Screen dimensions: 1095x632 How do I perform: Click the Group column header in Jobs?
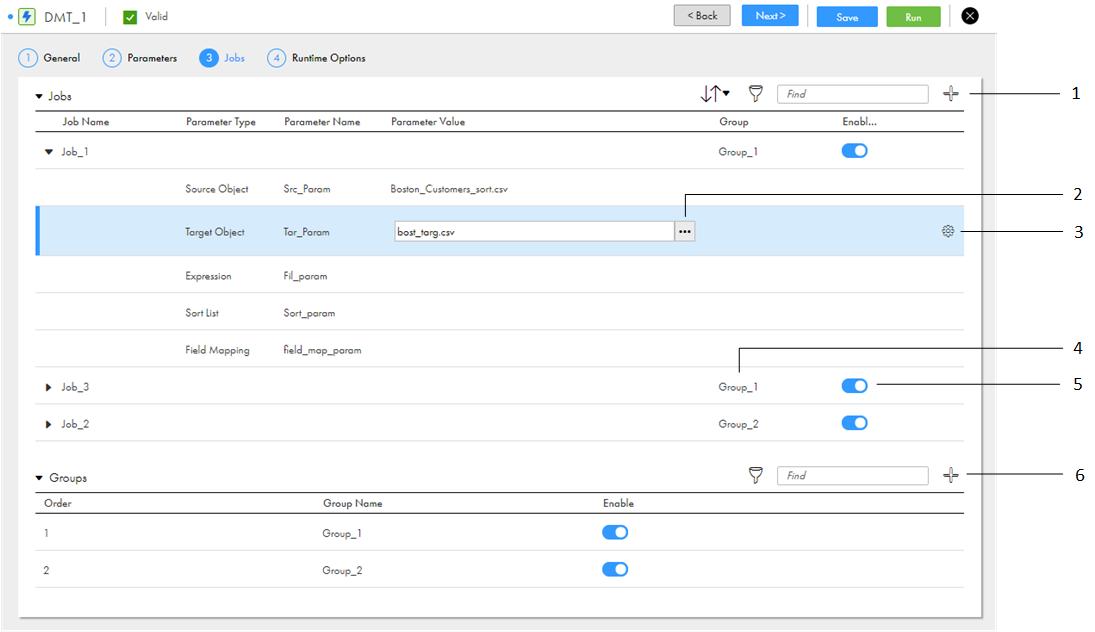[733, 122]
